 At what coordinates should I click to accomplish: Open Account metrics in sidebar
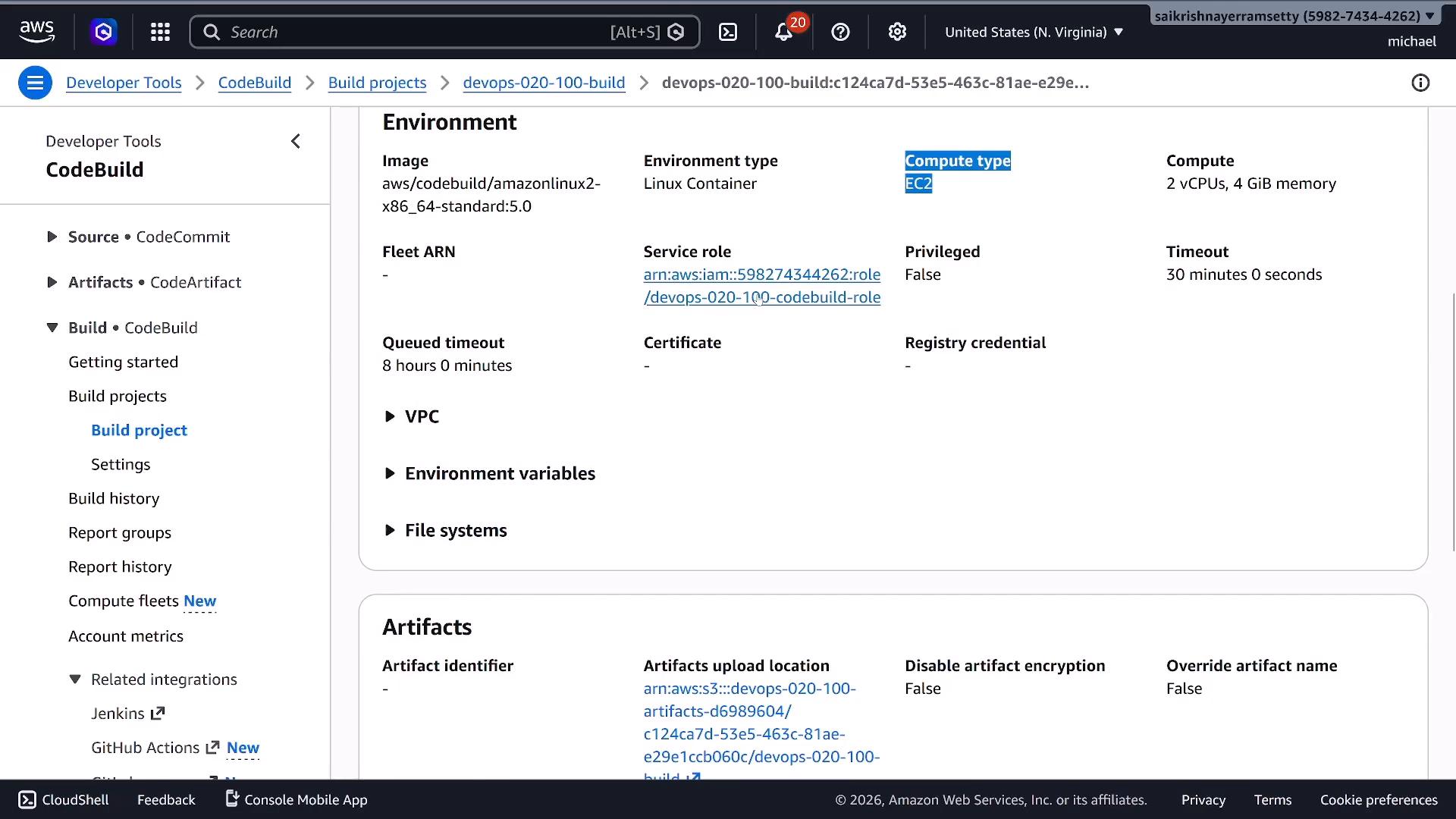[126, 636]
